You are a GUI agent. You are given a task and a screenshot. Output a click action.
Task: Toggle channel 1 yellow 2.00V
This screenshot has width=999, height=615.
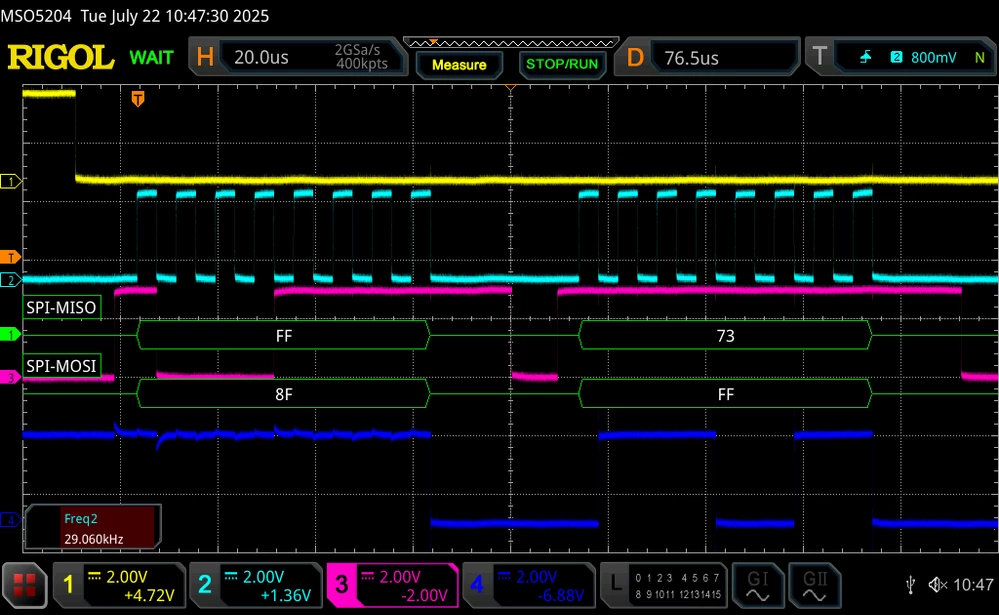pos(119,585)
